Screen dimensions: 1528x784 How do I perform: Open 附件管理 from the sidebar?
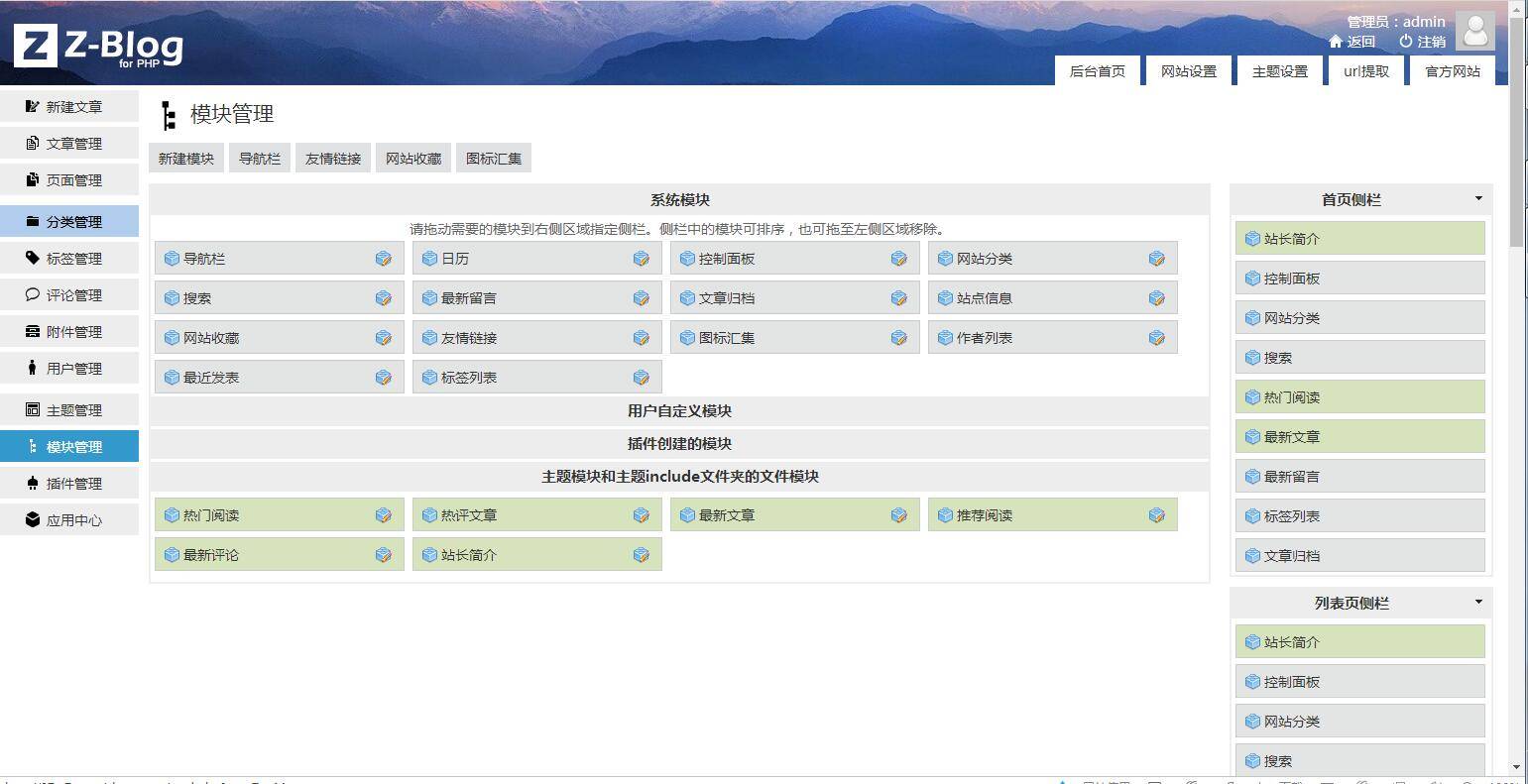69,331
